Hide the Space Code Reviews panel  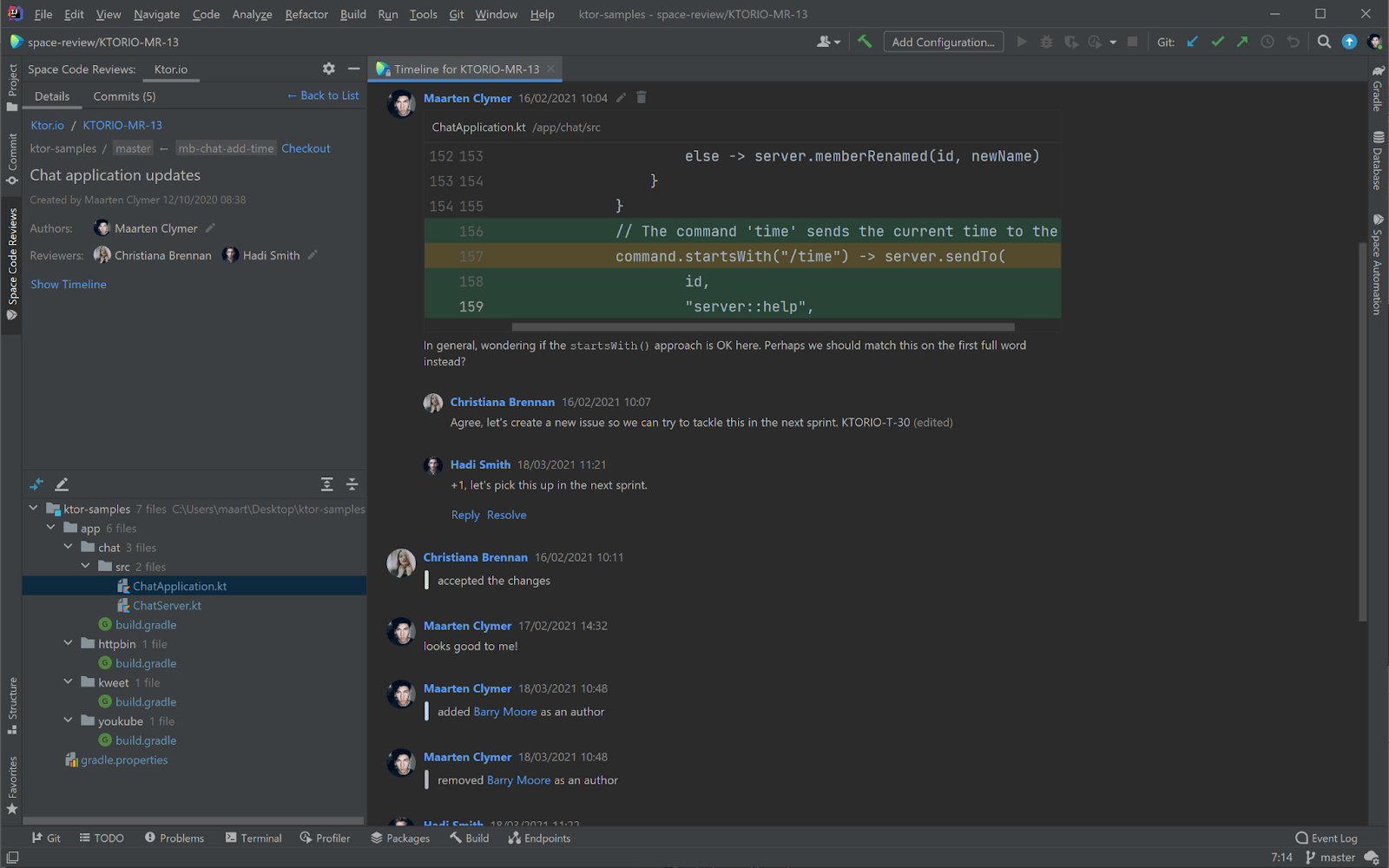tap(353, 69)
